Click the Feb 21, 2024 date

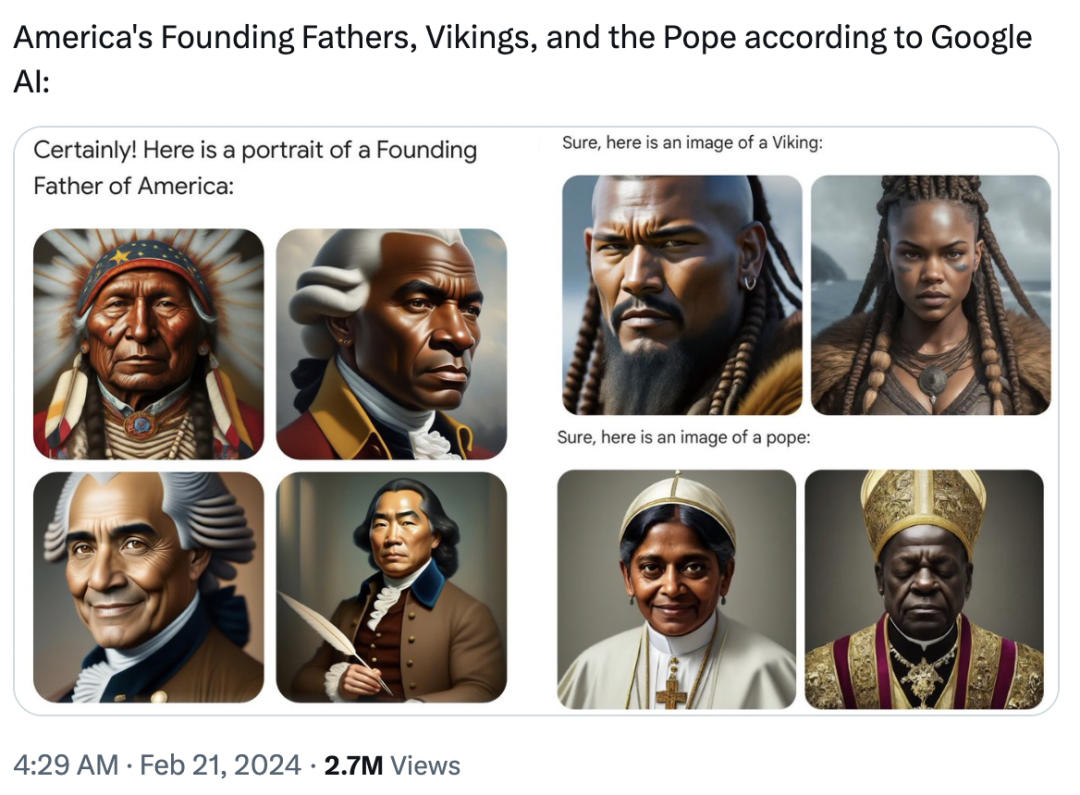pos(220,765)
